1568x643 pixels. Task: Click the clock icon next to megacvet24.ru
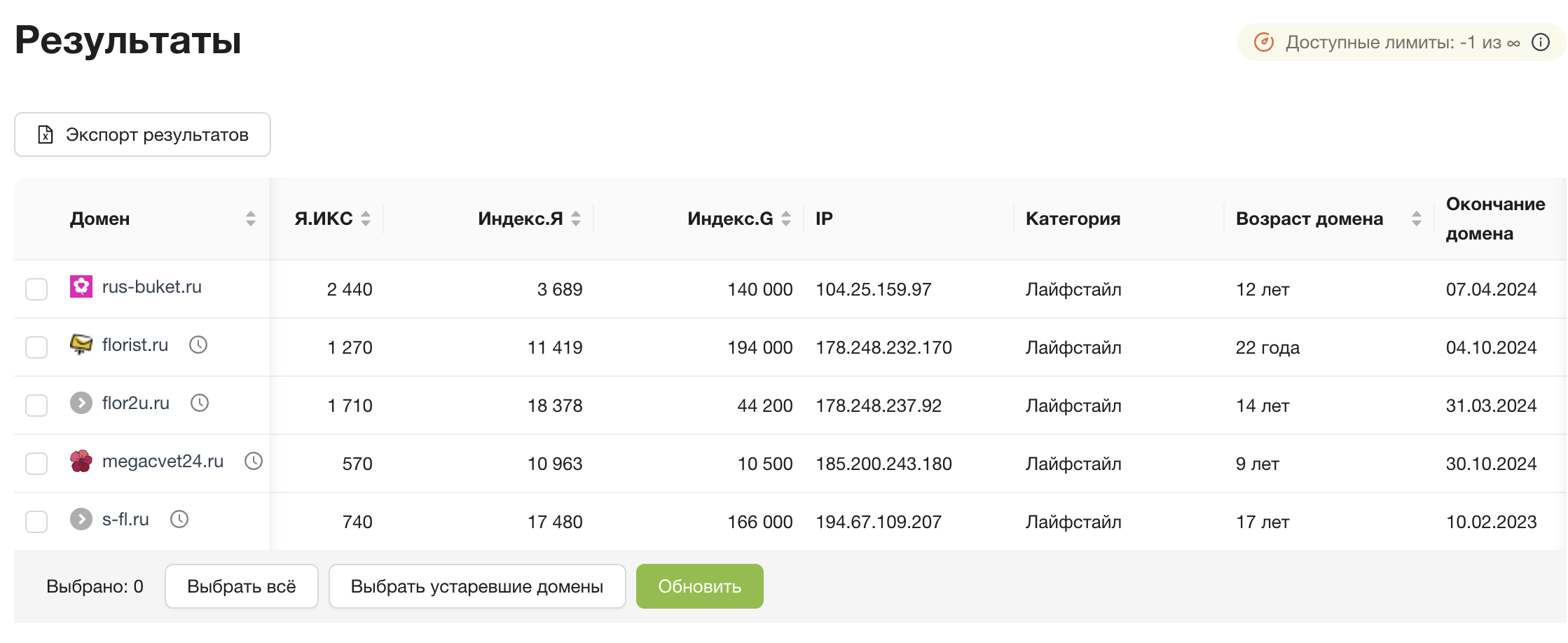[x=254, y=461]
